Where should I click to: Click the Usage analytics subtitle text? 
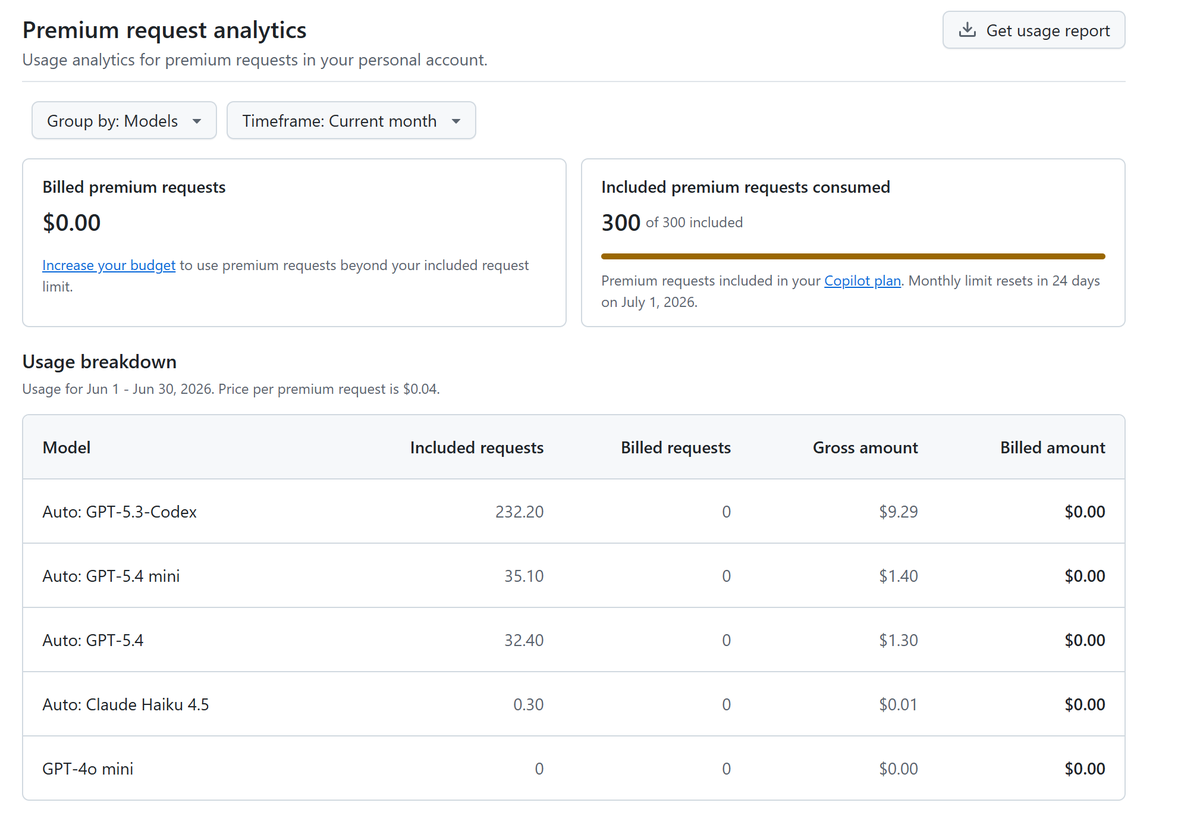[x=255, y=59]
